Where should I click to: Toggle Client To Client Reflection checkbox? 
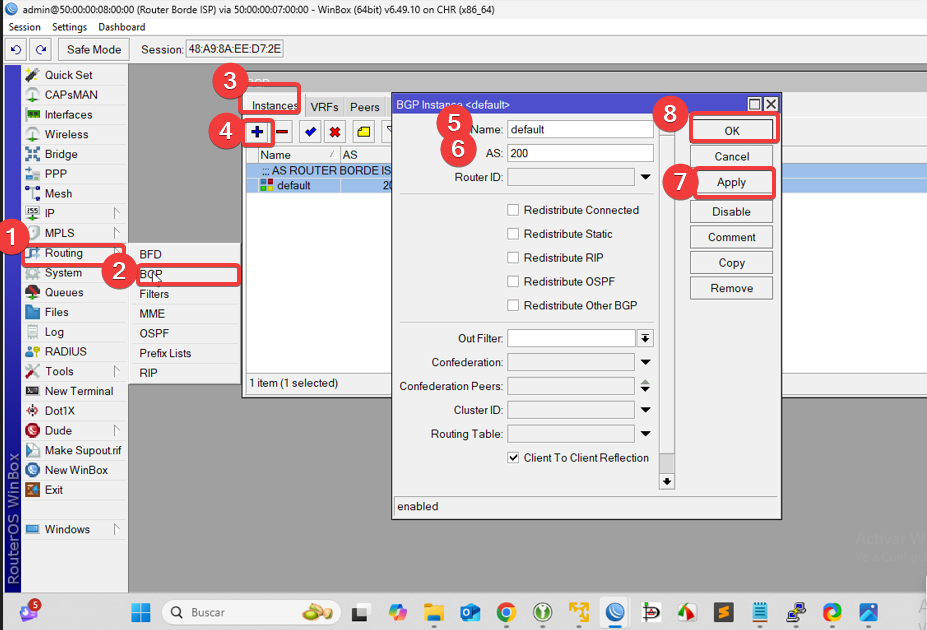click(513, 458)
